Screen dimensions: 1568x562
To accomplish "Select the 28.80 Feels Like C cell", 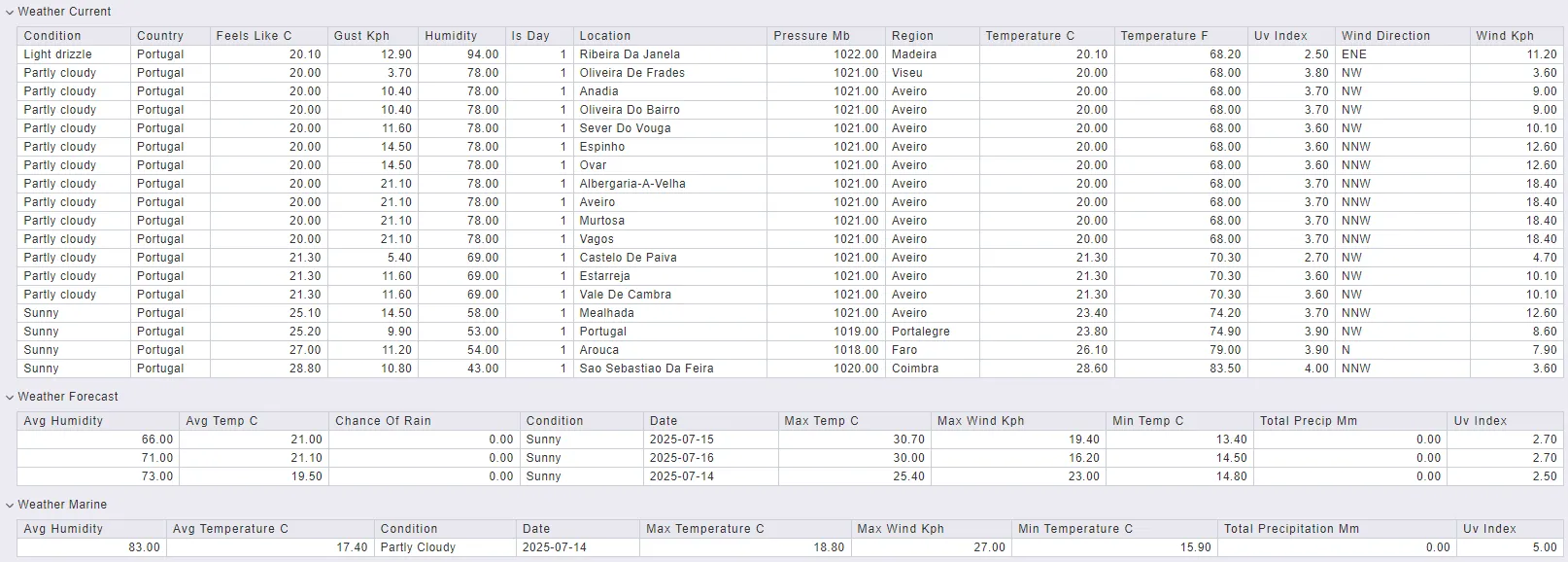I will pyautogui.click(x=269, y=369).
